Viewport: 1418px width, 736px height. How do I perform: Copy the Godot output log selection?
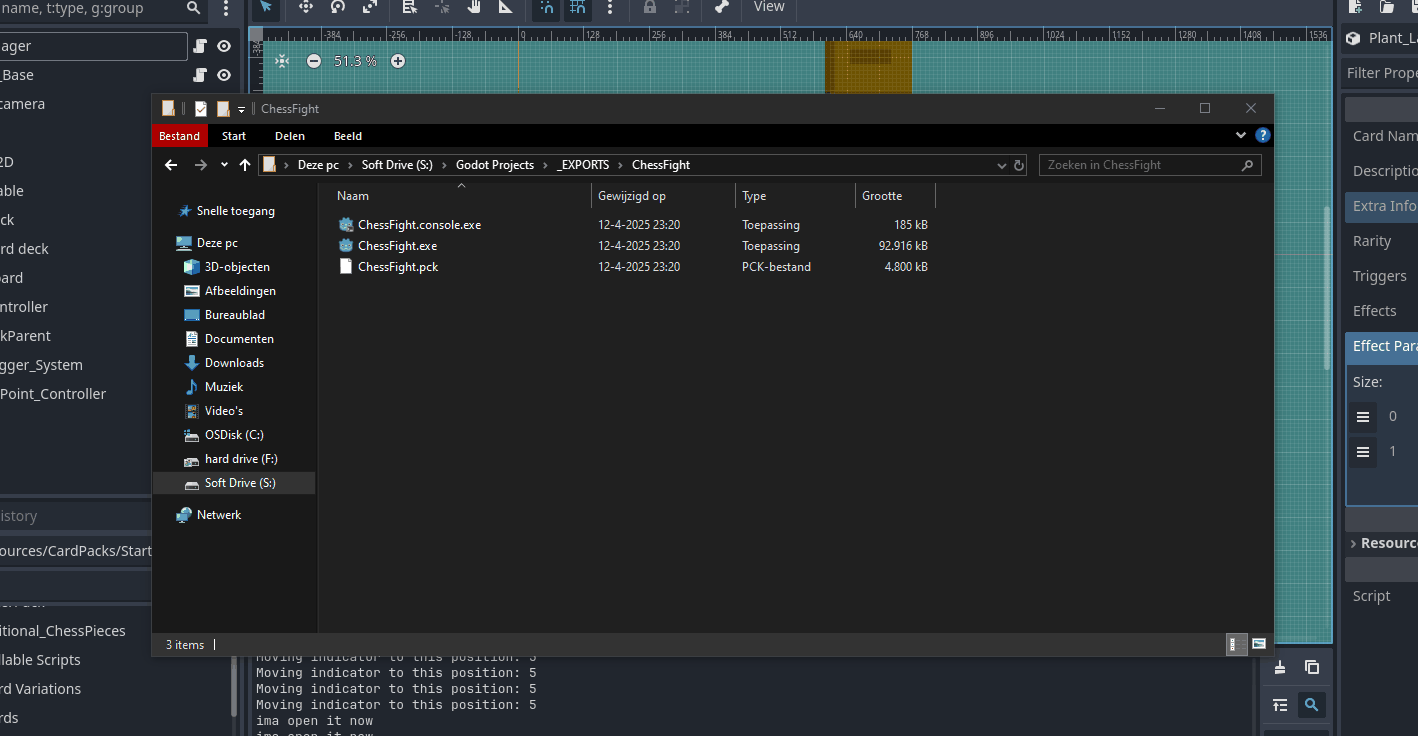(x=1312, y=667)
